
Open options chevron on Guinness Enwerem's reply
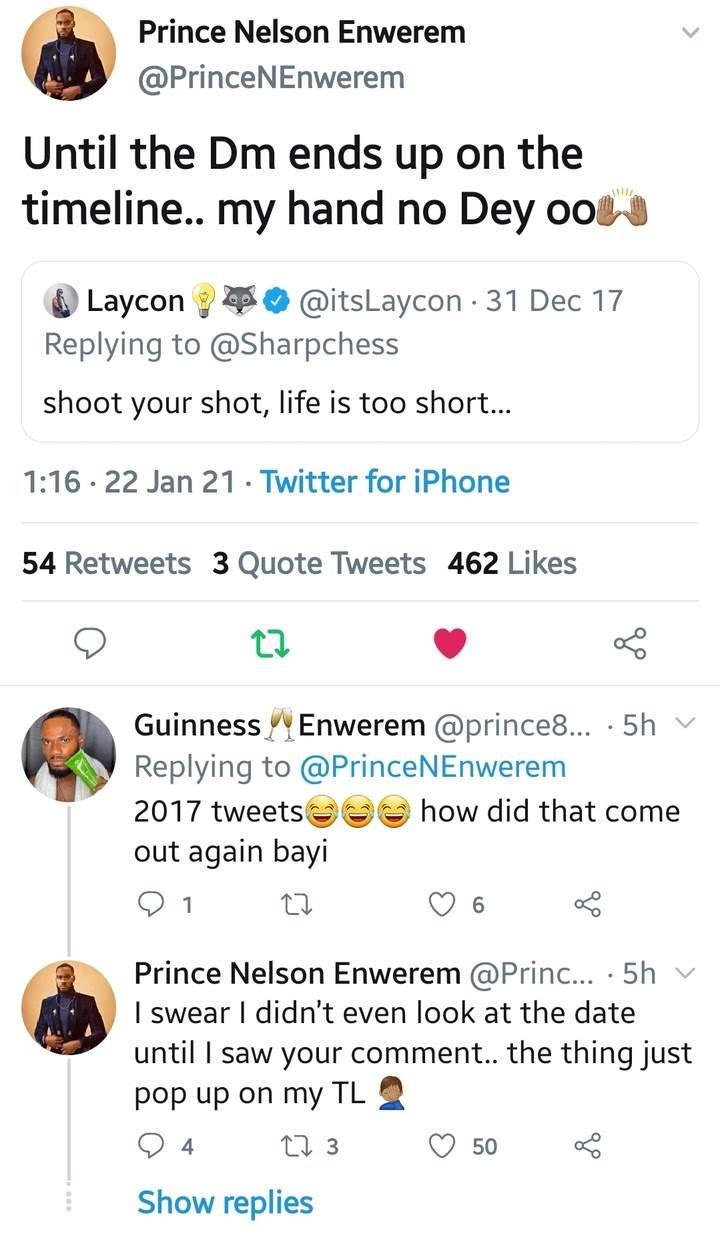pos(685,724)
